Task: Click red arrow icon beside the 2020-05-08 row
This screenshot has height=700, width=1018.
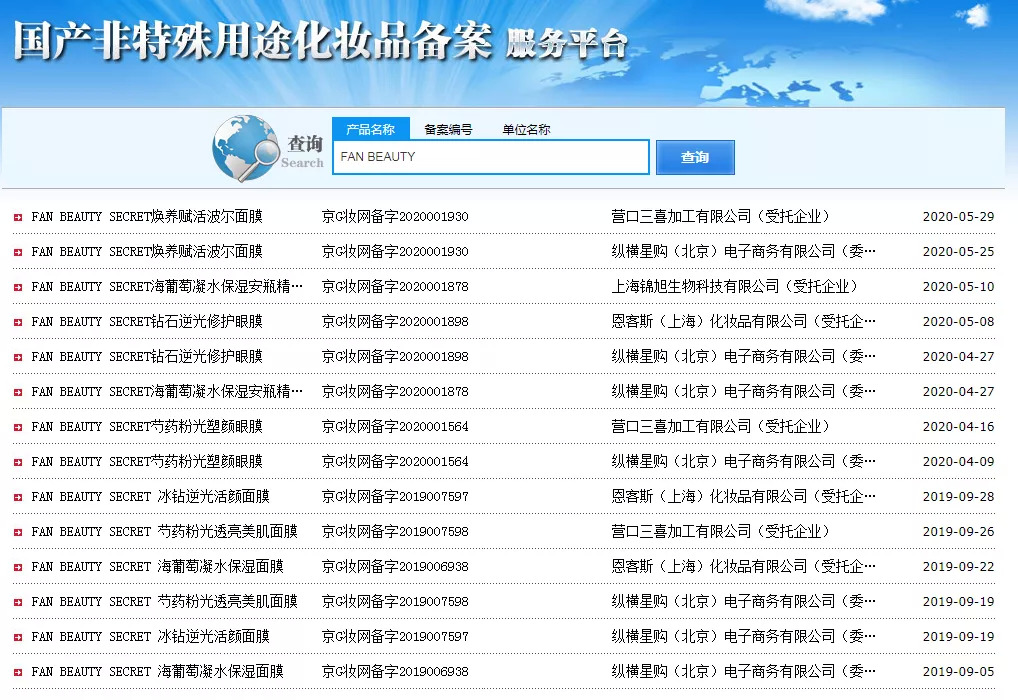Action: click(x=18, y=323)
